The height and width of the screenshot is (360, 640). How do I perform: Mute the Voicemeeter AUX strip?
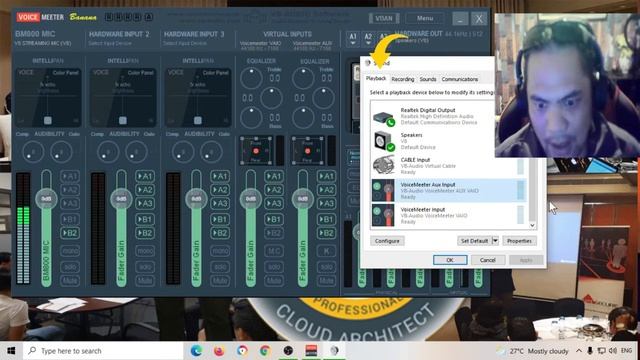(x=326, y=280)
